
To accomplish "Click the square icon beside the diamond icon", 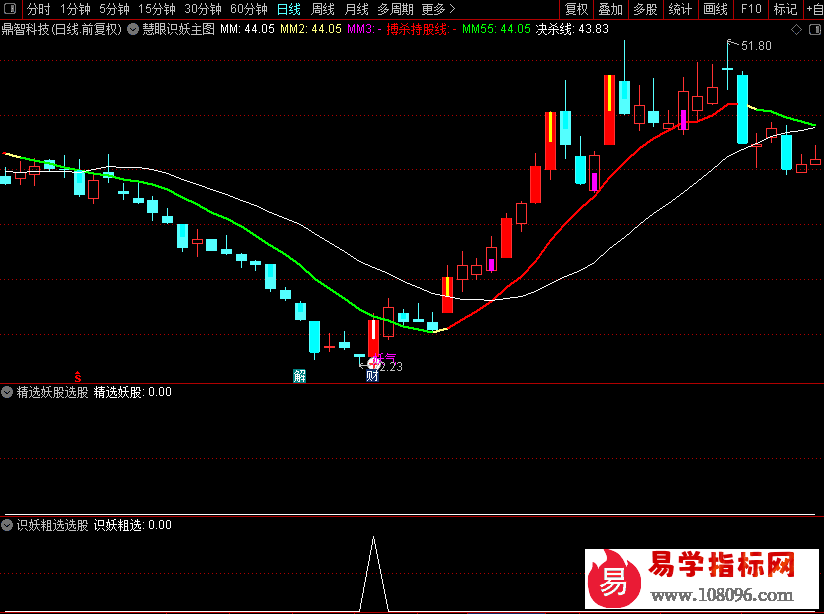I will [x=815, y=30].
